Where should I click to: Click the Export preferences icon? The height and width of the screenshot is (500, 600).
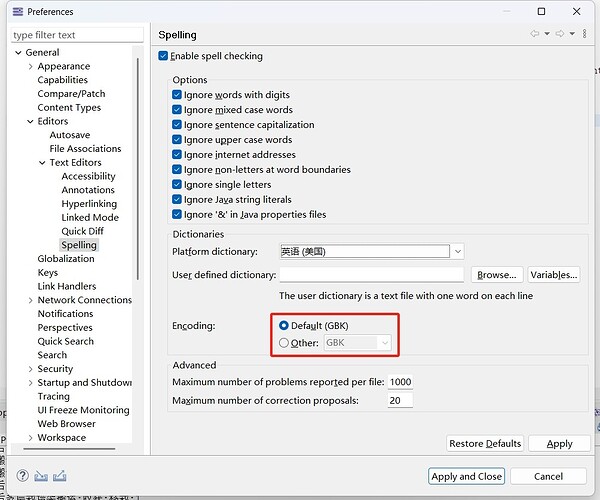(x=60, y=476)
